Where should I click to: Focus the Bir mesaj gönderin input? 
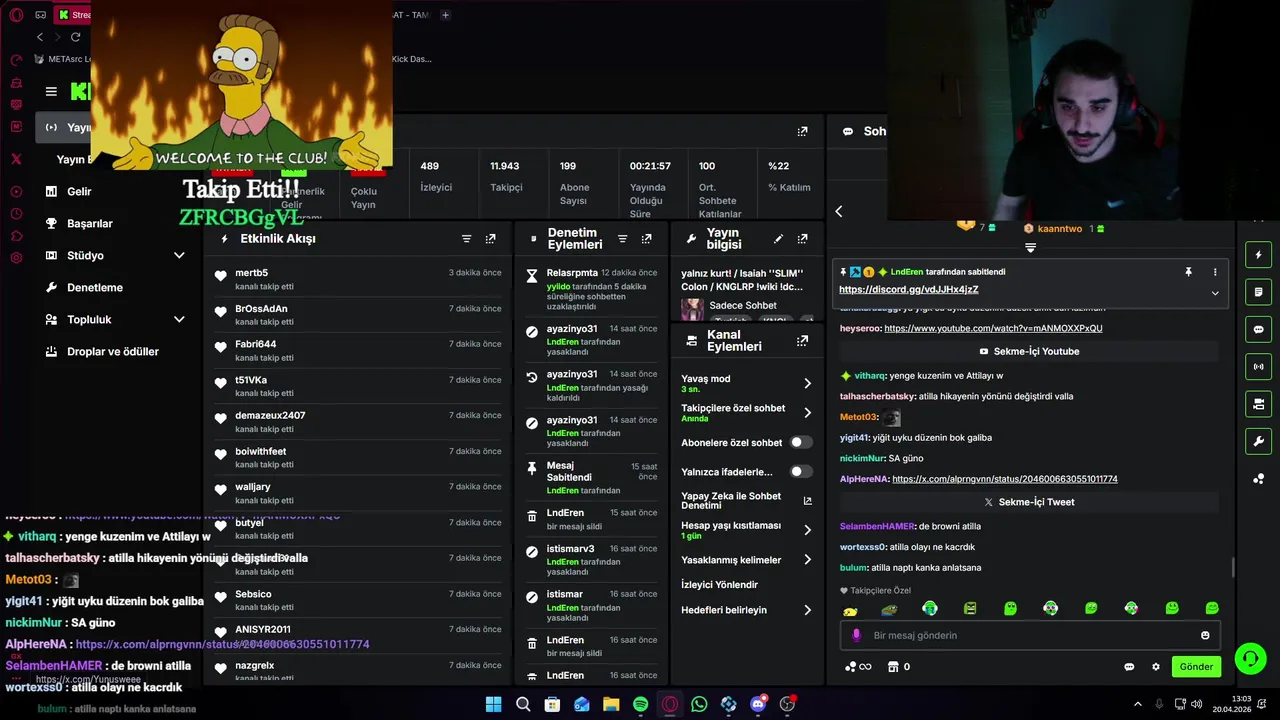tap(1030, 635)
